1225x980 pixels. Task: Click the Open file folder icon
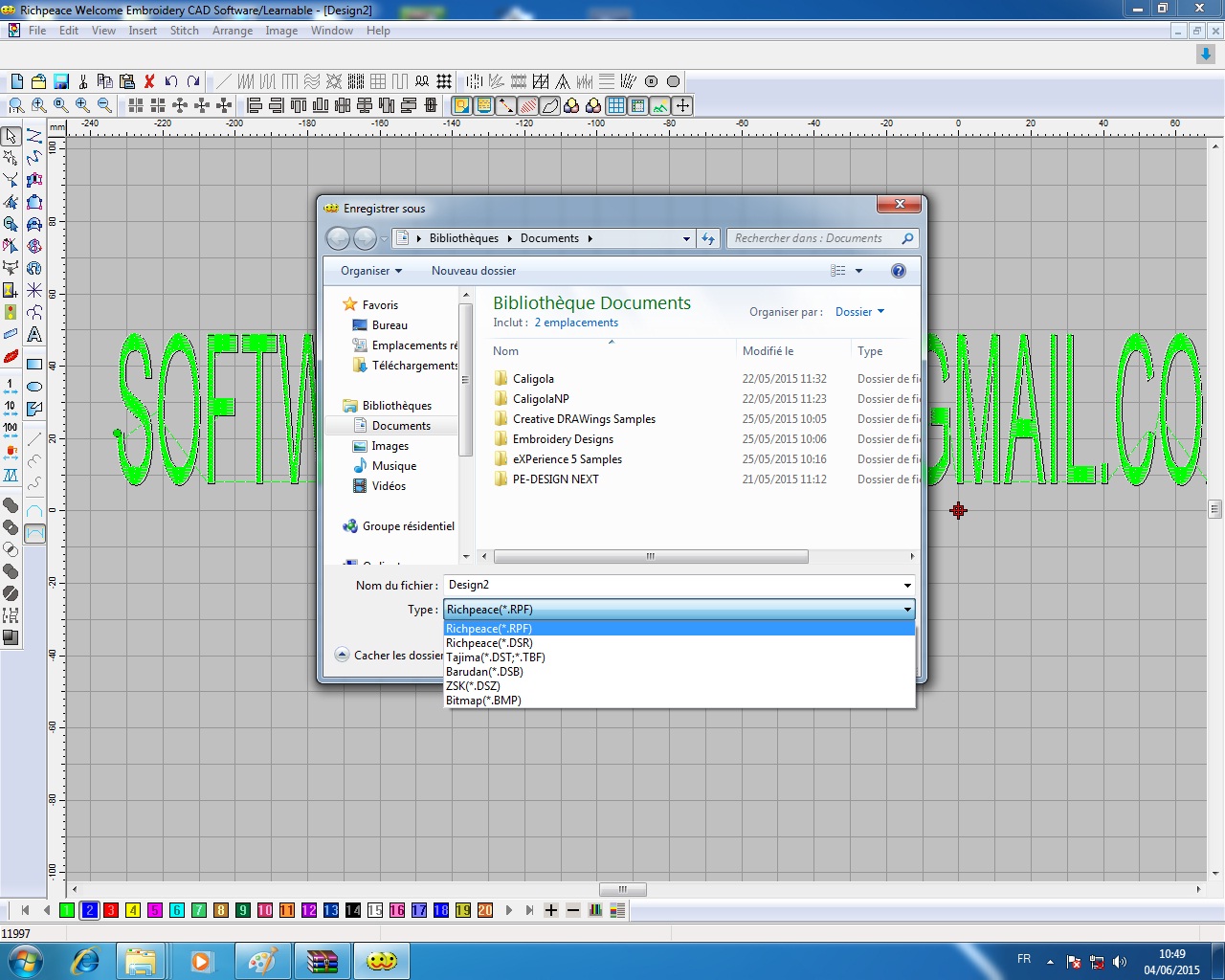[x=38, y=81]
